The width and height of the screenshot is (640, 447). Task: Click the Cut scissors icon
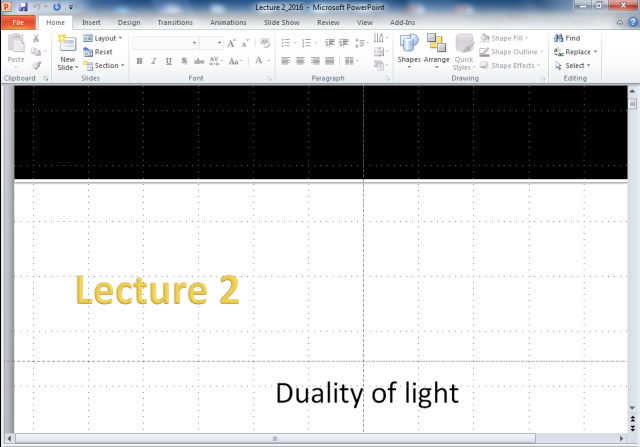[36, 38]
